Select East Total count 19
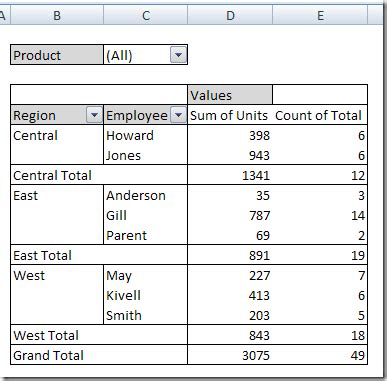 point(320,255)
